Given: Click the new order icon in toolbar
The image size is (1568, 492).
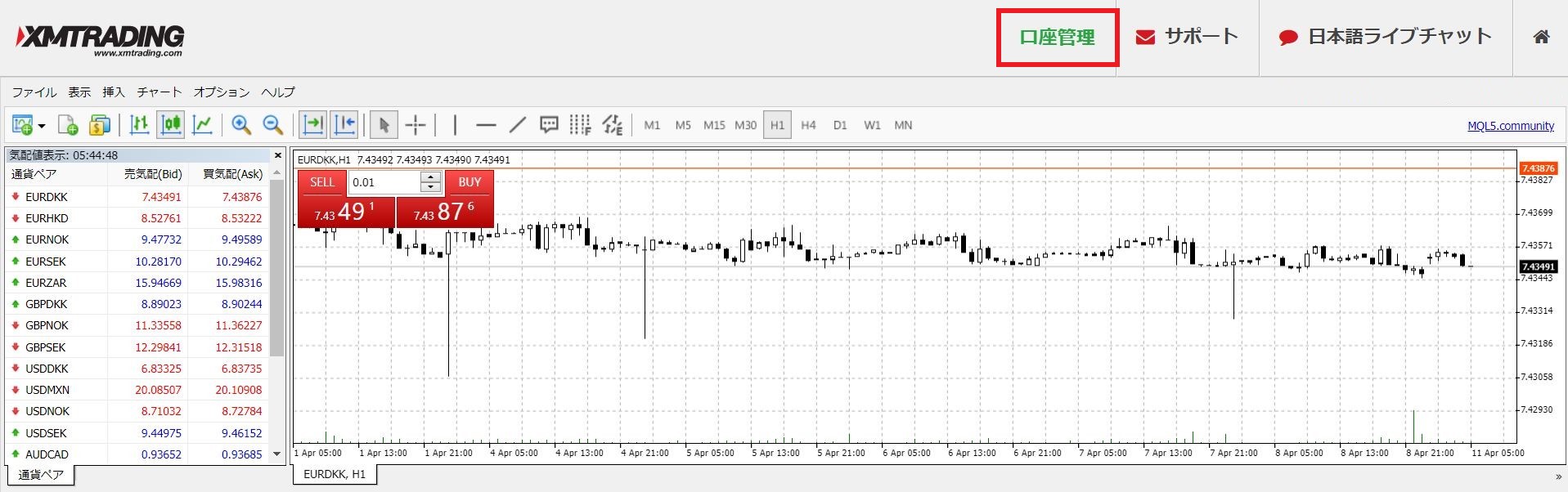Looking at the screenshot, I should (x=67, y=125).
